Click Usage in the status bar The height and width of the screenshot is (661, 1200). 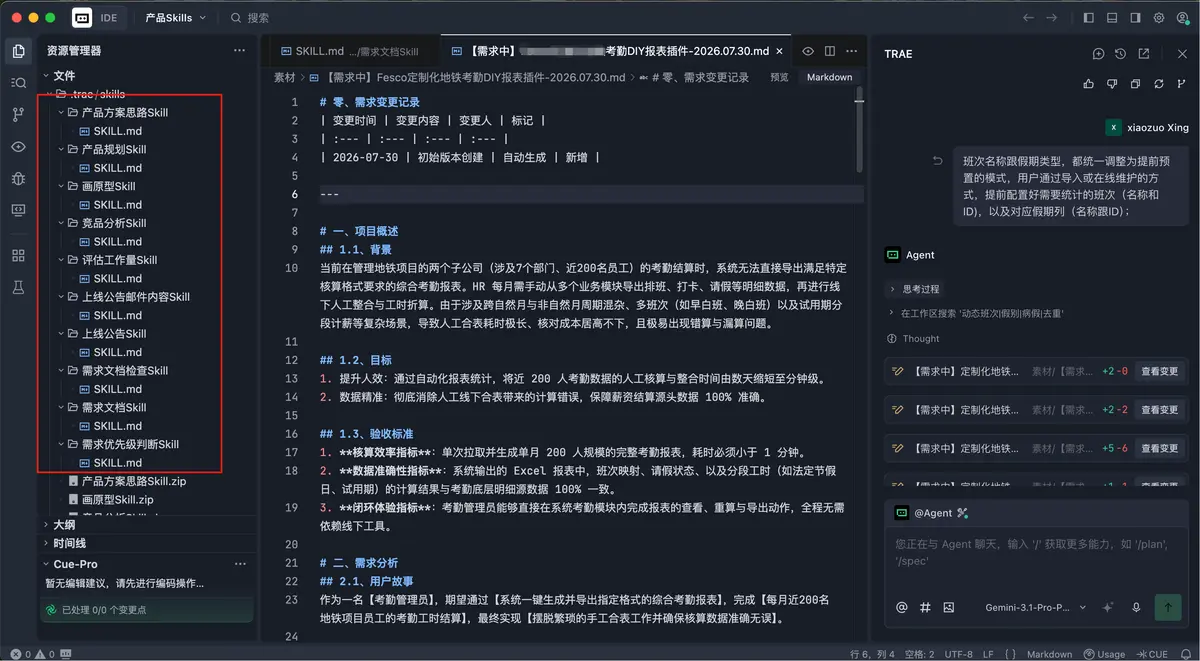[1104, 654]
